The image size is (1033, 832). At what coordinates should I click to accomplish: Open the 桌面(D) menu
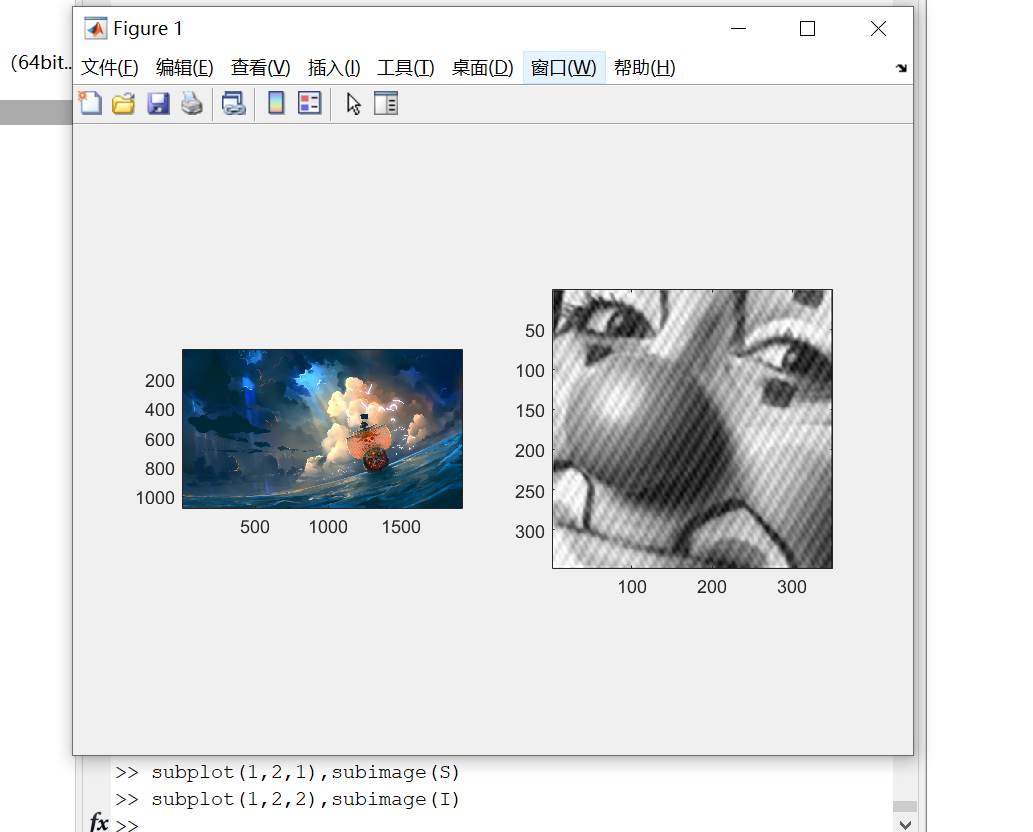482,68
